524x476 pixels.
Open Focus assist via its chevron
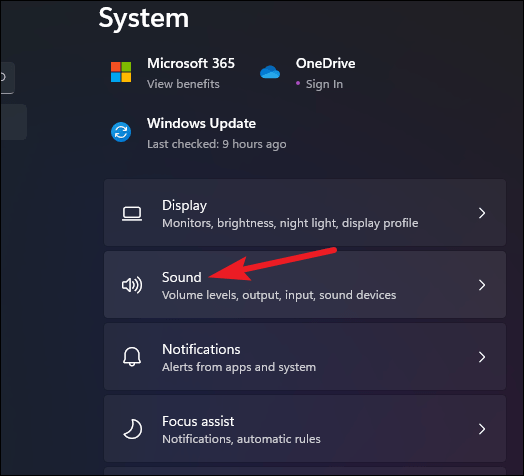coord(482,429)
